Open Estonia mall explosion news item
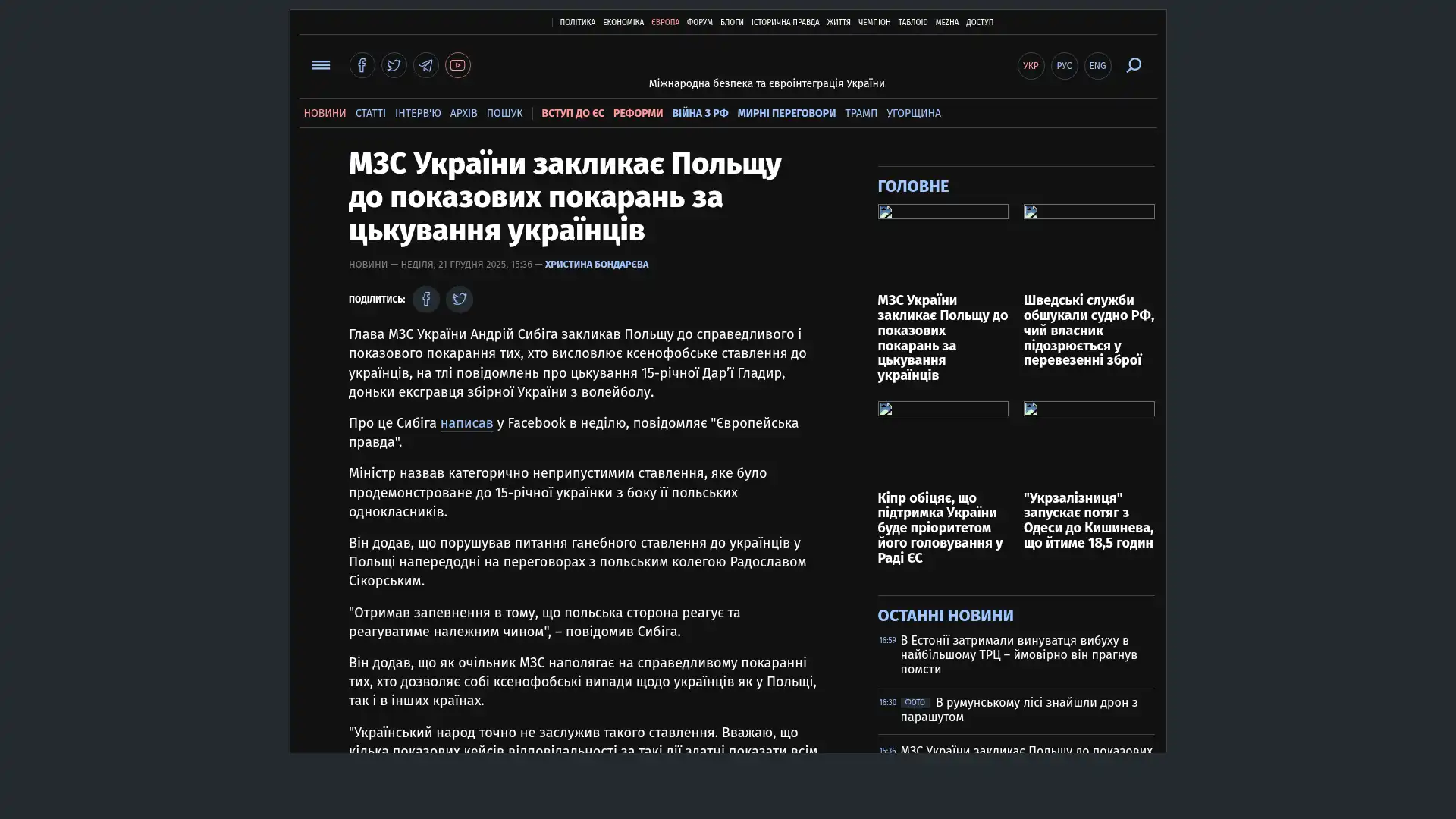The image size is (1456, 819). tap(1018, 654)
